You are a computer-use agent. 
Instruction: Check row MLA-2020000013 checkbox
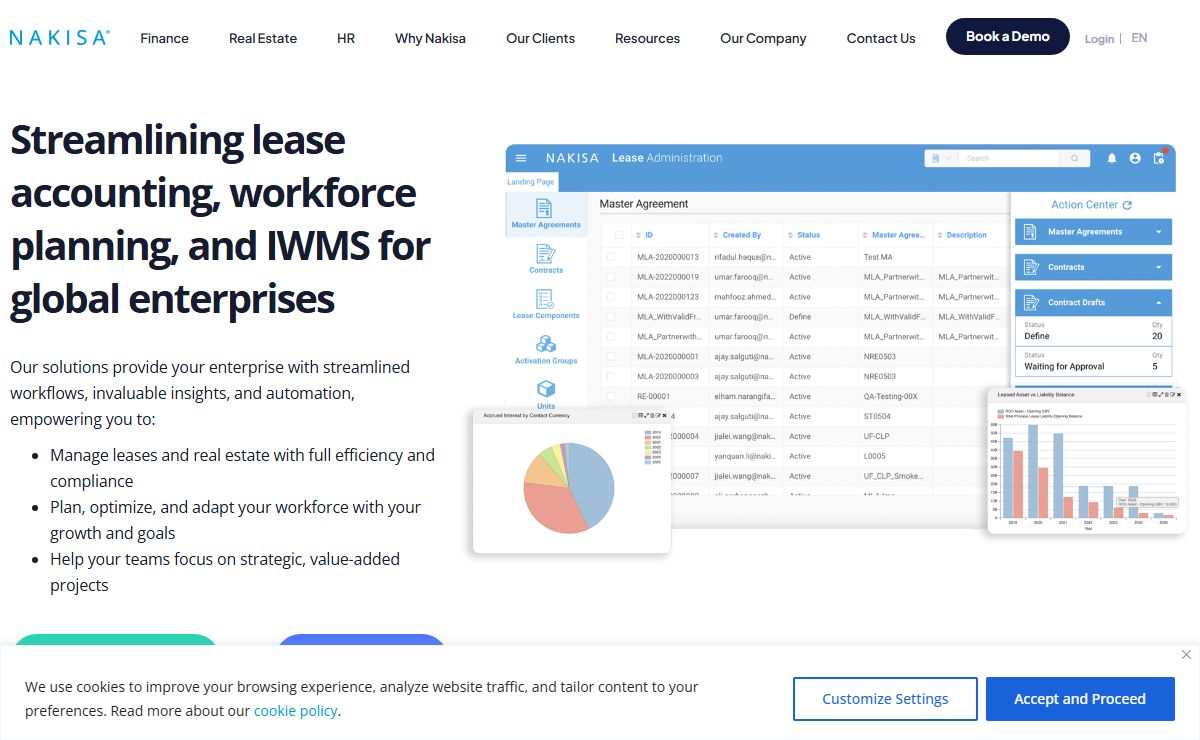click(x=611, y=257)
